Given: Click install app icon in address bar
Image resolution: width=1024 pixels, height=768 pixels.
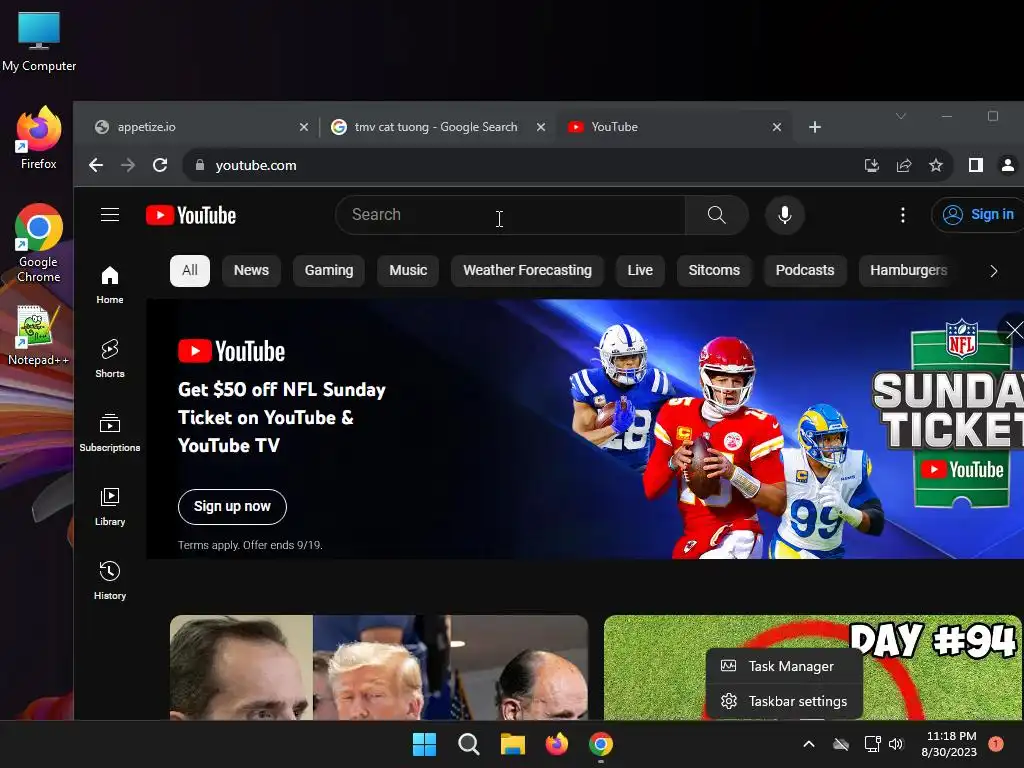Looking at the screenshot, I should [x=872, y=165].
